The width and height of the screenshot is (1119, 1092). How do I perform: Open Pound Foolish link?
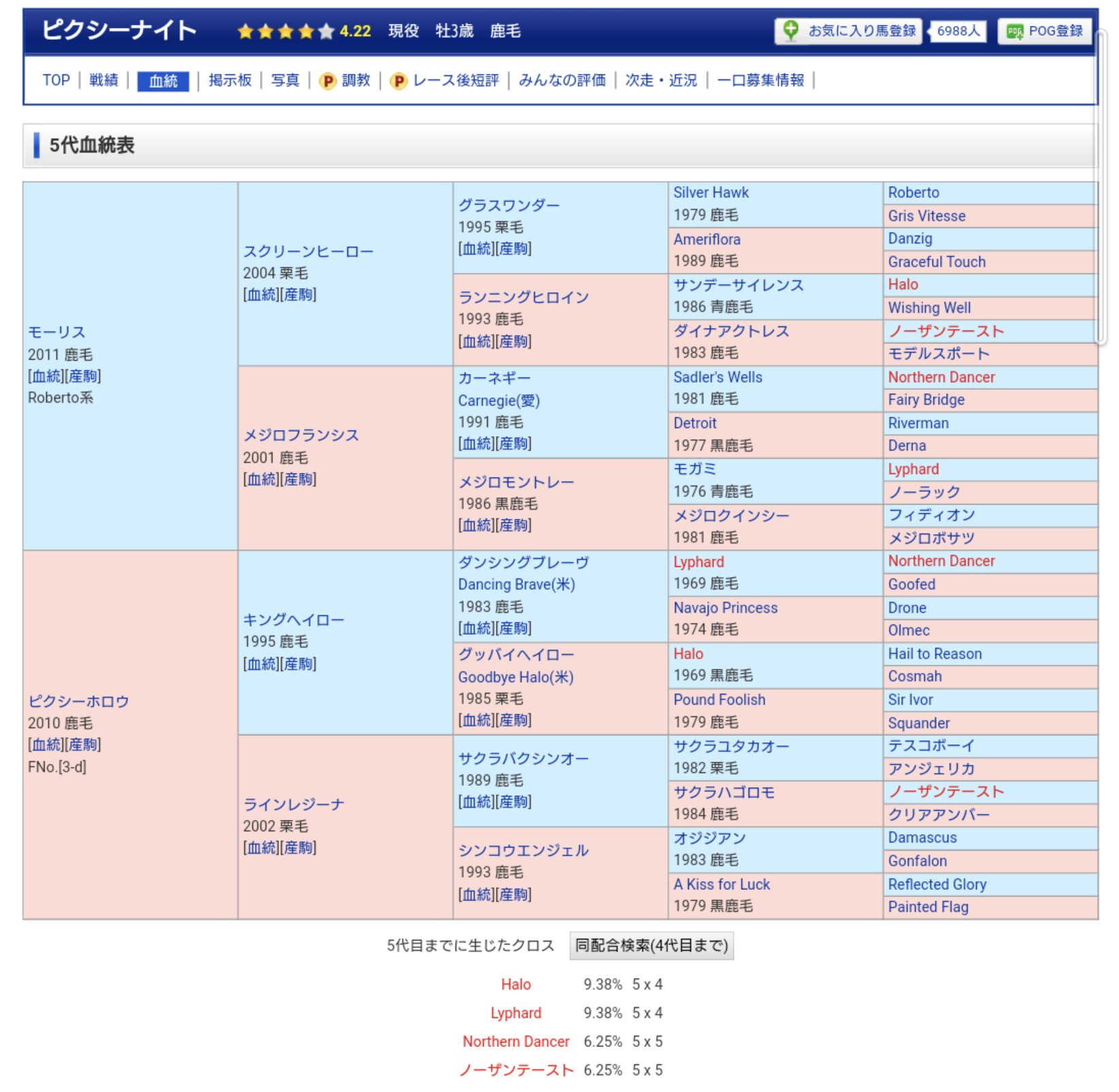(719, 699)
